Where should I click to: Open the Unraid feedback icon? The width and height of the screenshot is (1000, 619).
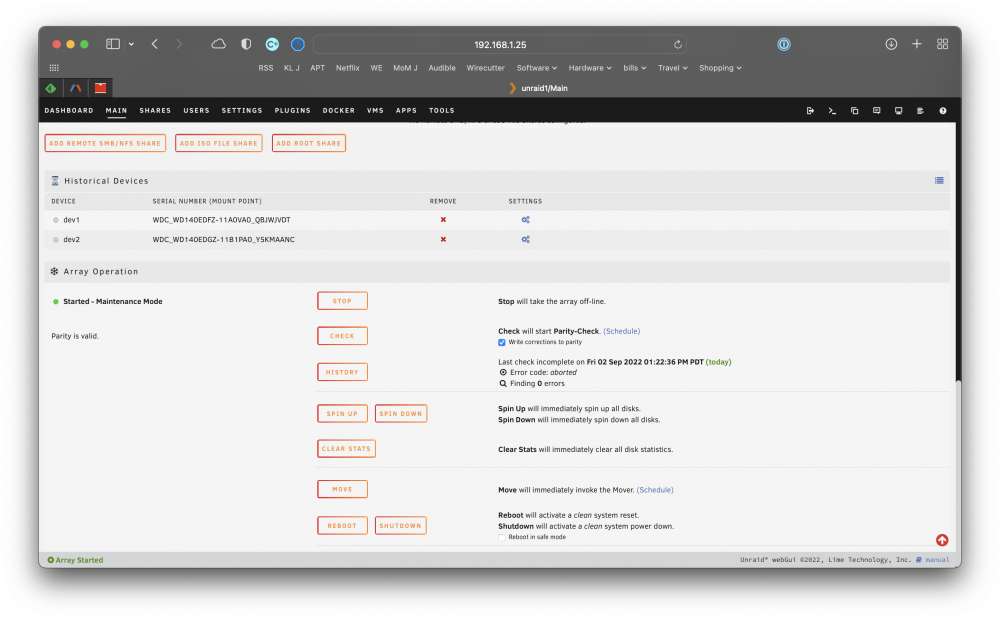(876, 111)
